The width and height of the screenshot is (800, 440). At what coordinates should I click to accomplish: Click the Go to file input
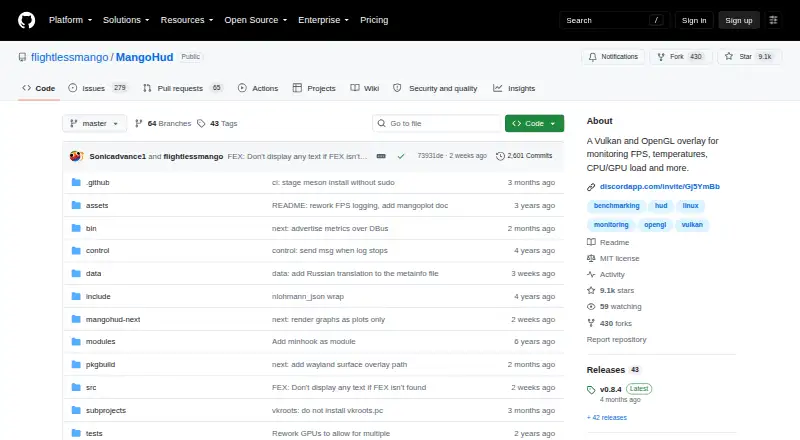(x=437, y=124)
